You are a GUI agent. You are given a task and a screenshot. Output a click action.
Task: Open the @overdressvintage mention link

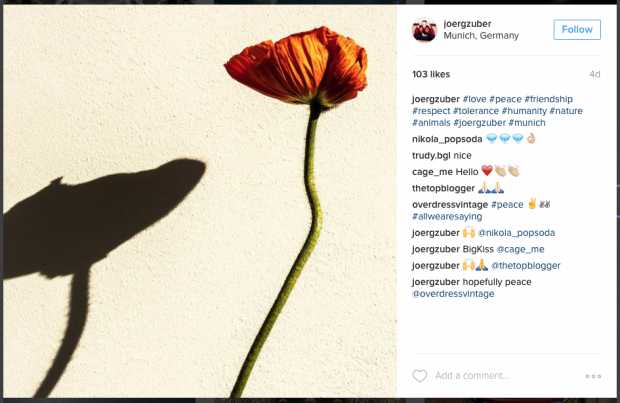[x=453, y=294]
